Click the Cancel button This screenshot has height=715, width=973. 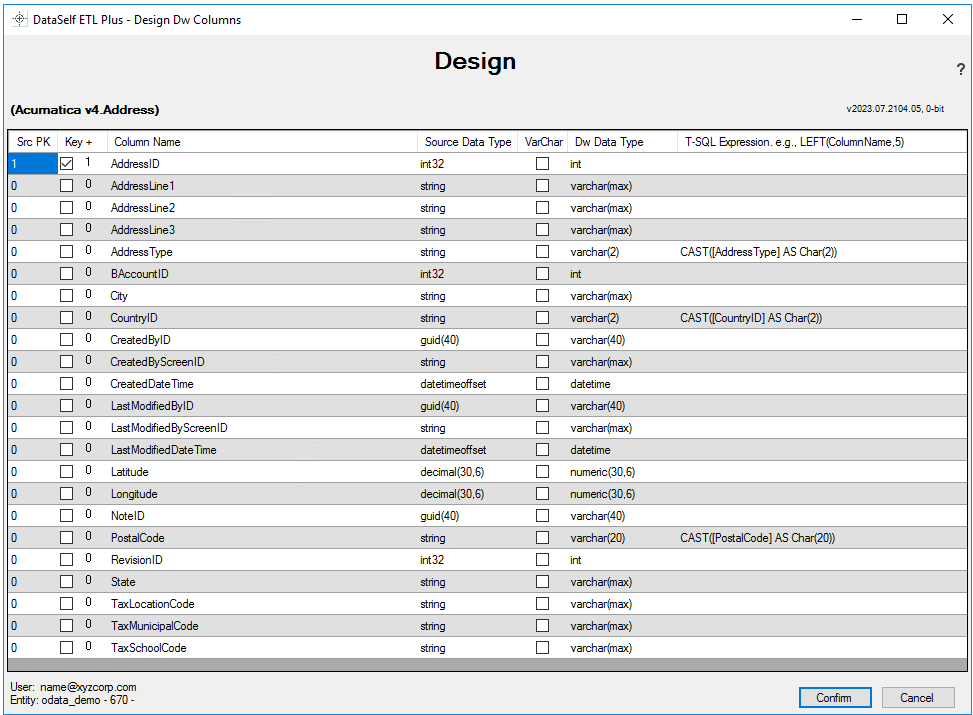click(916, 697)
